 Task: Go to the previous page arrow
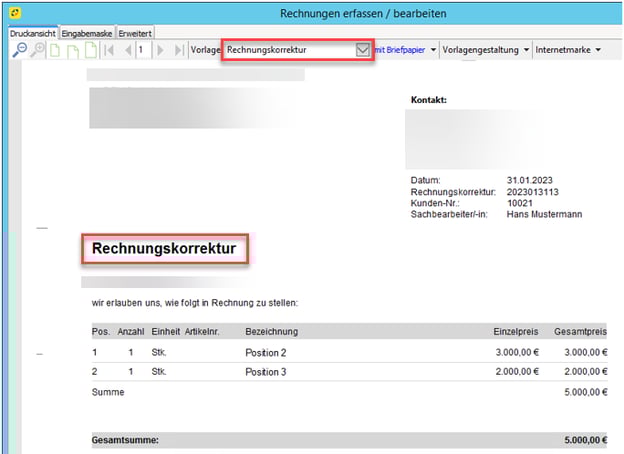(x=127, y=50)
